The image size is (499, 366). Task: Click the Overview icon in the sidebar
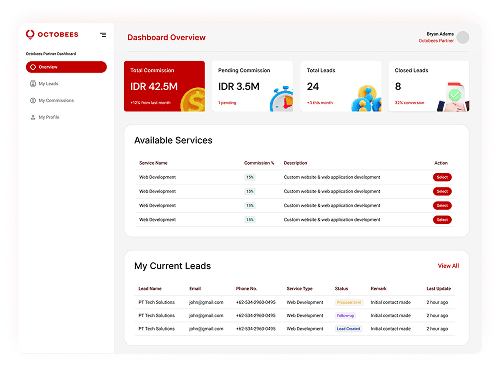pos(33,67)
